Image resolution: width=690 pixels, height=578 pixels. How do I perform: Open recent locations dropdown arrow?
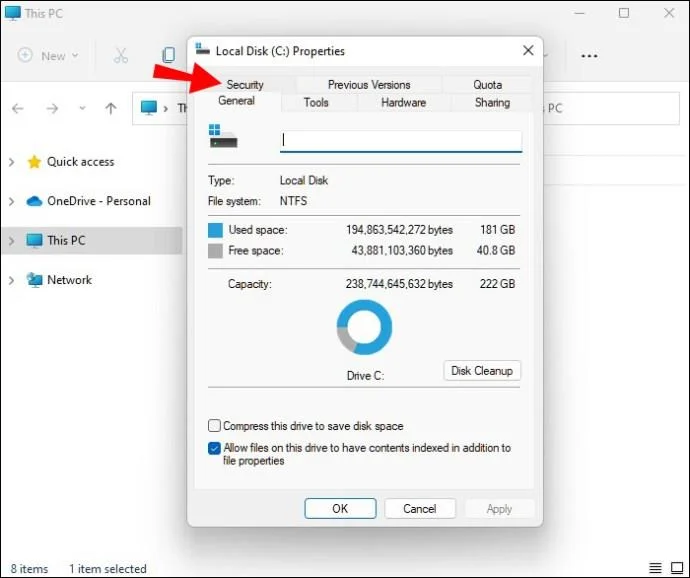[82, 108]
